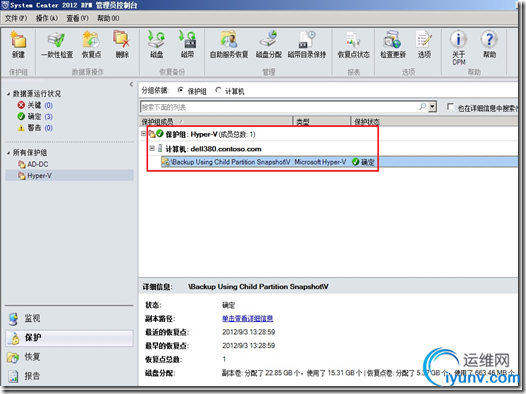
Task: Filter by 关键 (0) status
Action: point(35,105)
